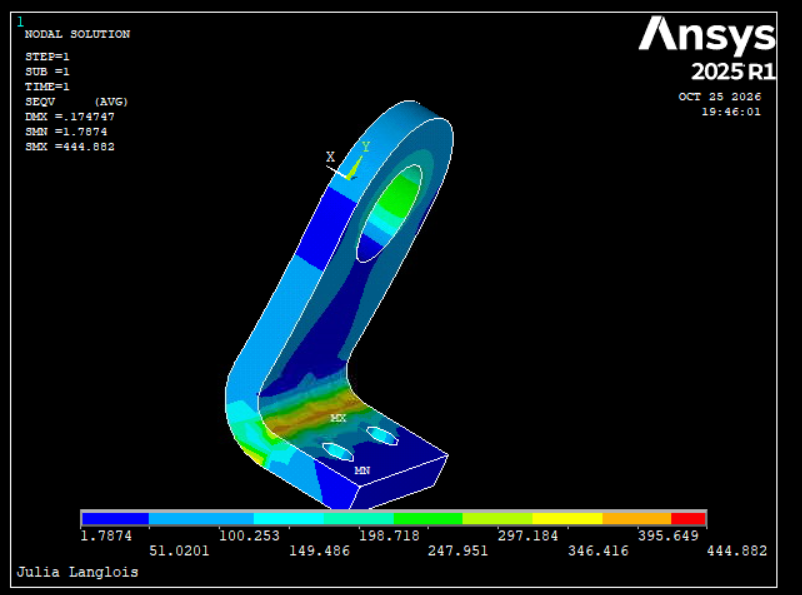Viewport: 802px width, 595px height.
Task: Click the OCT 25 2026 date
Action: (720, 97)
